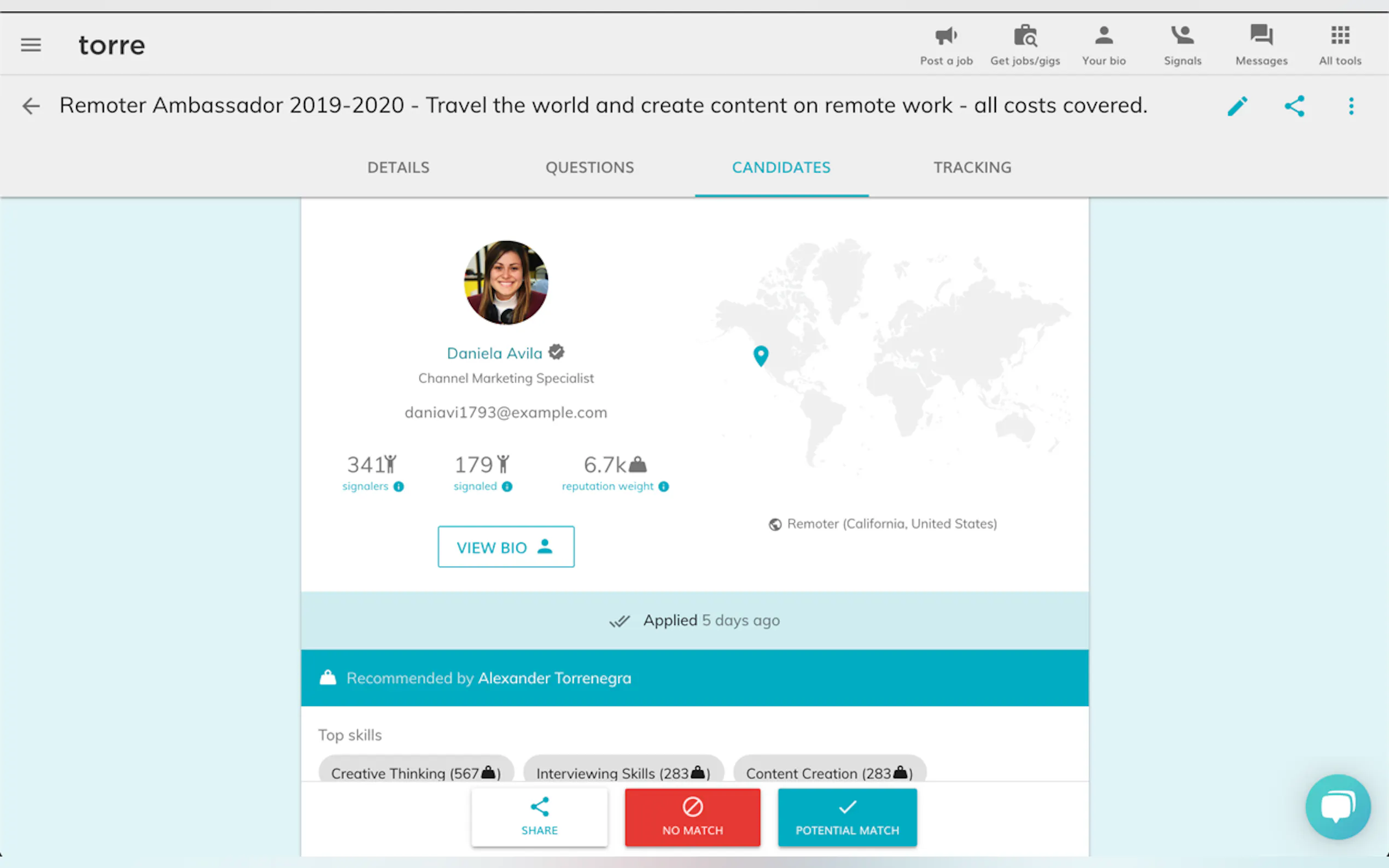This screenshot has height=868, width=1389.
Task: Mark candidate as No Match
Action: click(692, 816)
